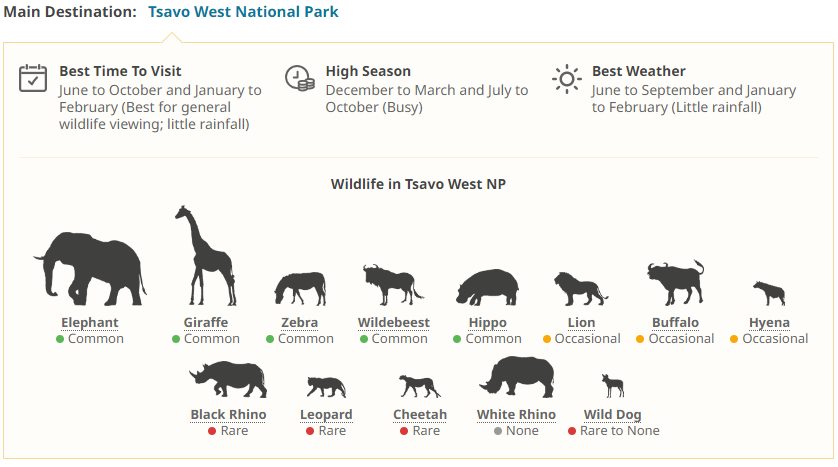
Task: Click the green Common dot under Elephant
Action: point(60,339)
